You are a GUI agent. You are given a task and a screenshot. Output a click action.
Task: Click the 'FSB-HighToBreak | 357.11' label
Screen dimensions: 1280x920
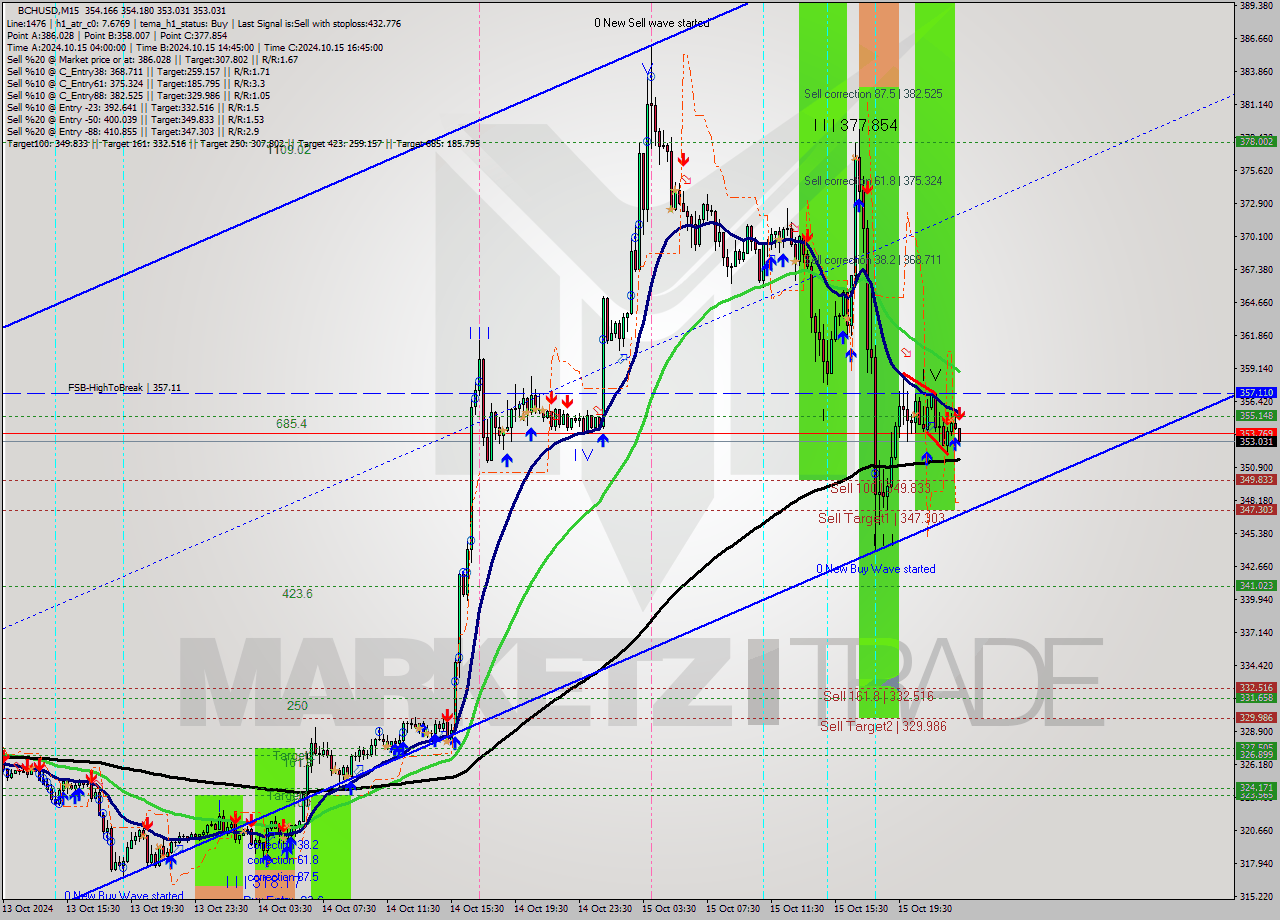[125, 387]
